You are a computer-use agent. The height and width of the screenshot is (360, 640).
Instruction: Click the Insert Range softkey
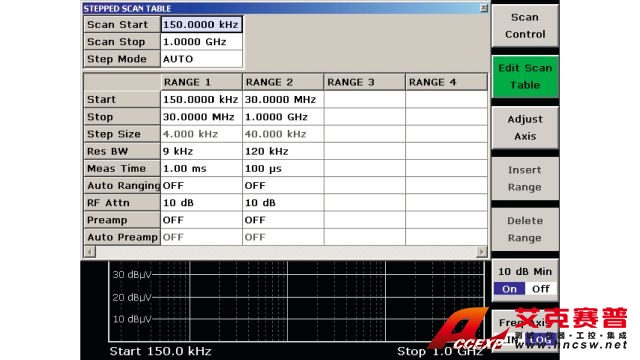525,178
